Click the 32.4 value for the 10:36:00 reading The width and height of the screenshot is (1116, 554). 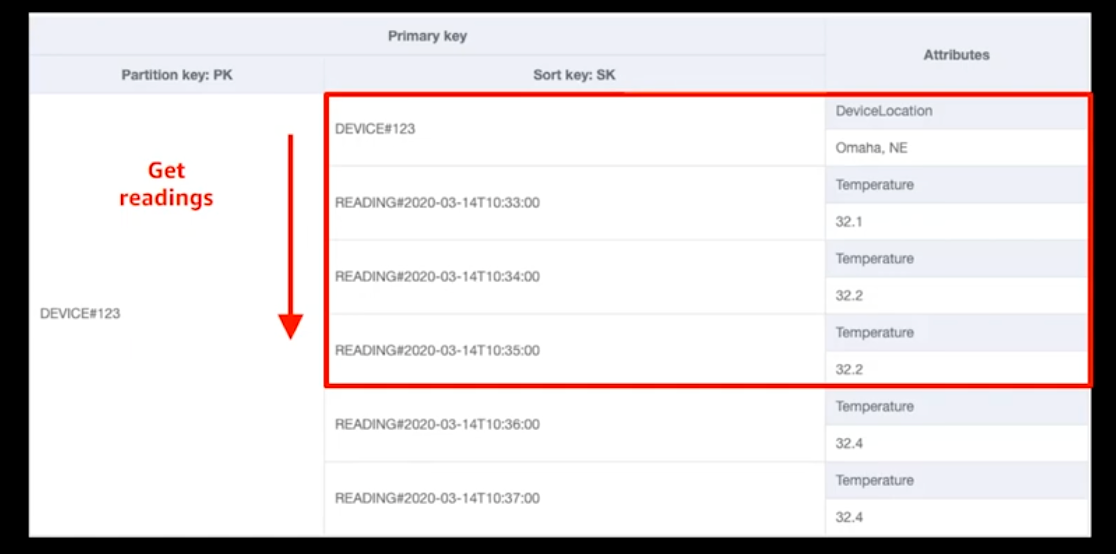pos(849,444)
